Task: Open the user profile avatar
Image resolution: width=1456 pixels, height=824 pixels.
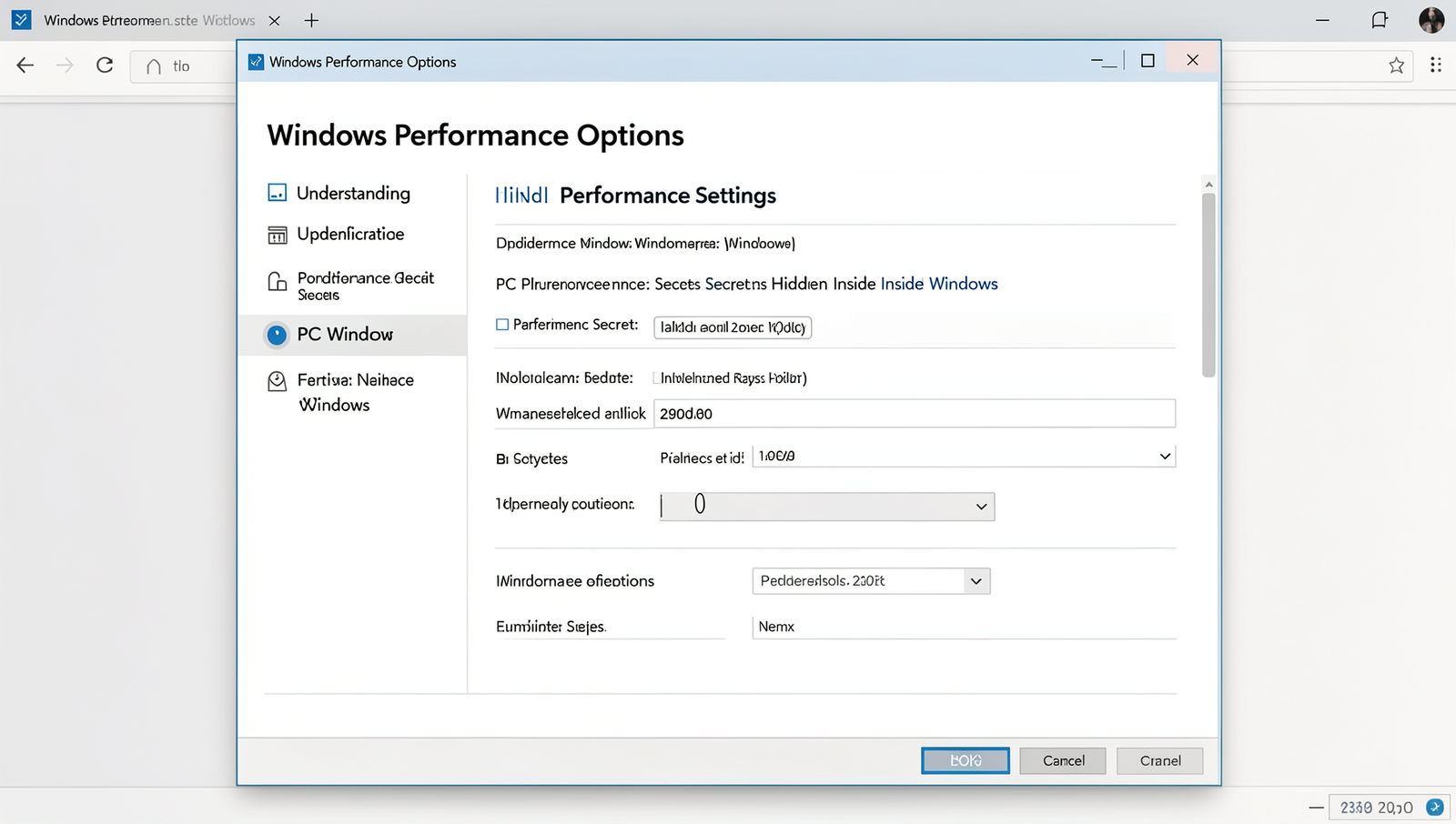Action: 1431,20
